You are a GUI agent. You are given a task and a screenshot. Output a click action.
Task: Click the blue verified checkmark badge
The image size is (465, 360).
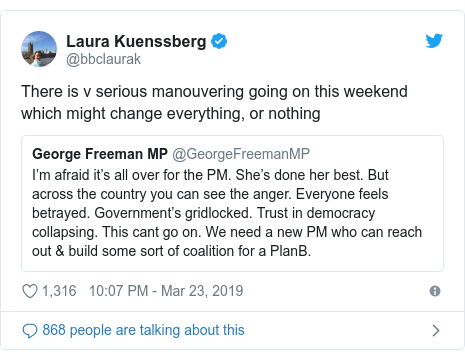tap(219, 41)
